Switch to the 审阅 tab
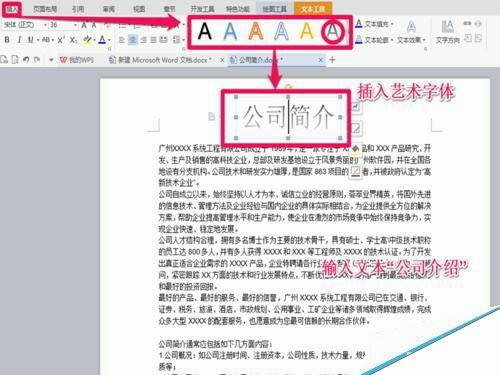 (109, 9)
